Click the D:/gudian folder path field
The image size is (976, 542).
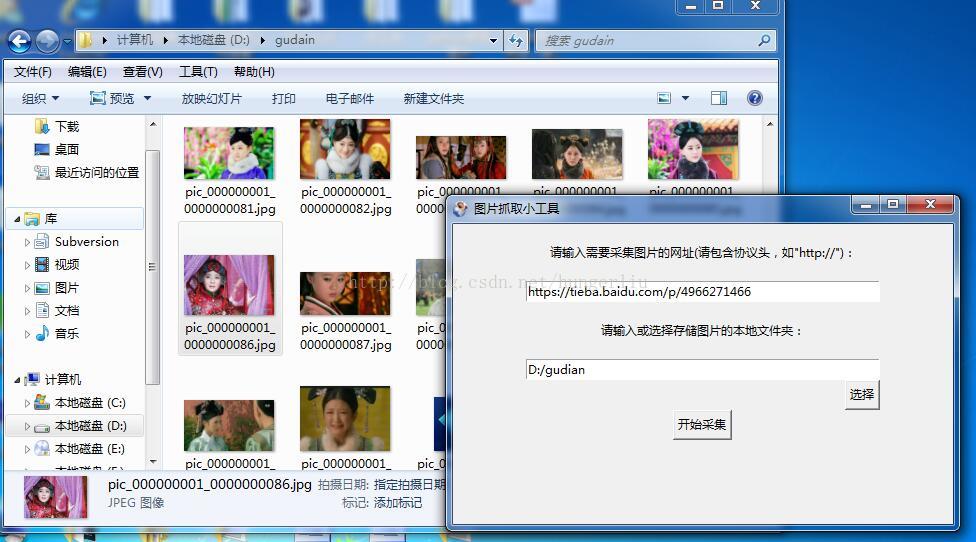tap(702, 370)
